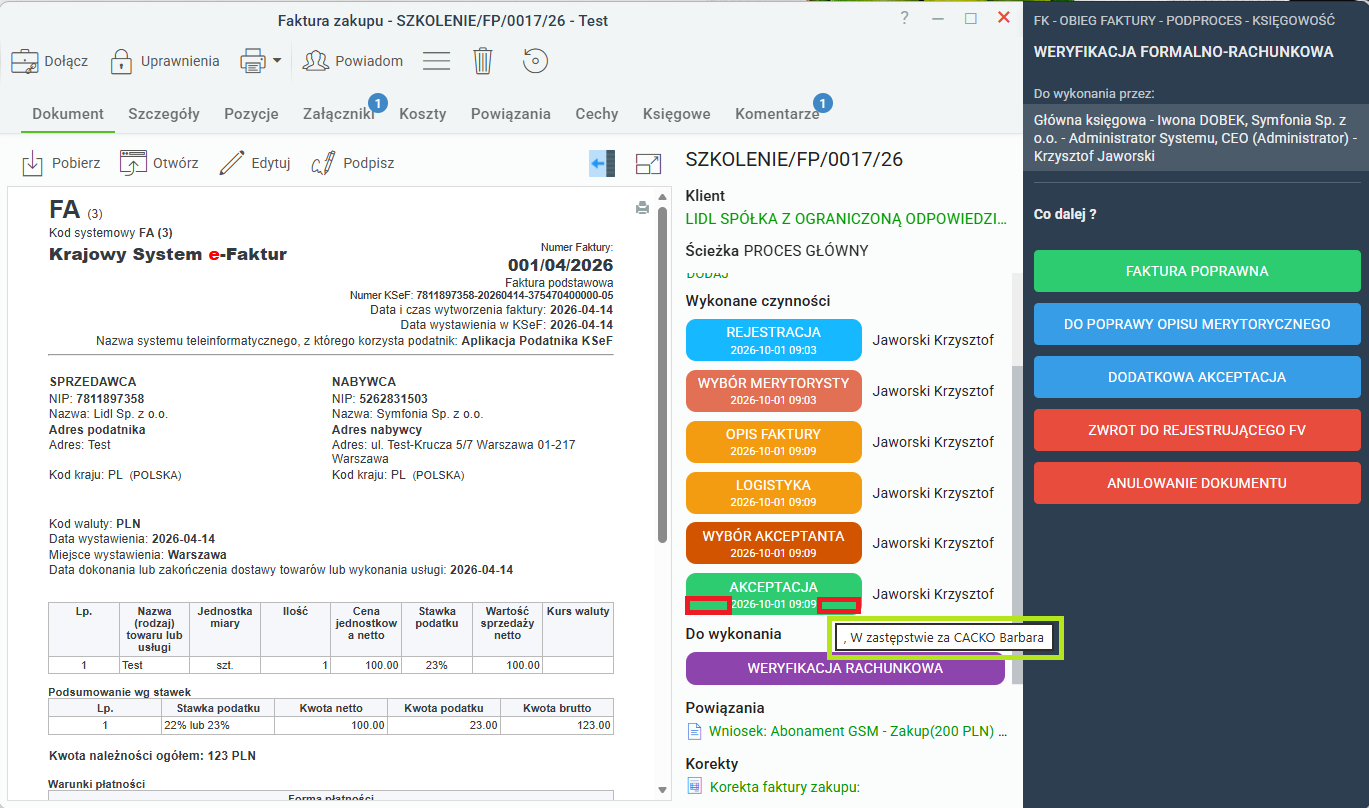Viewport: 1369px width, 808px height.
Task: Select the WYBÓR MERYTORYSTY activity block
Action: tap(774, 391)
